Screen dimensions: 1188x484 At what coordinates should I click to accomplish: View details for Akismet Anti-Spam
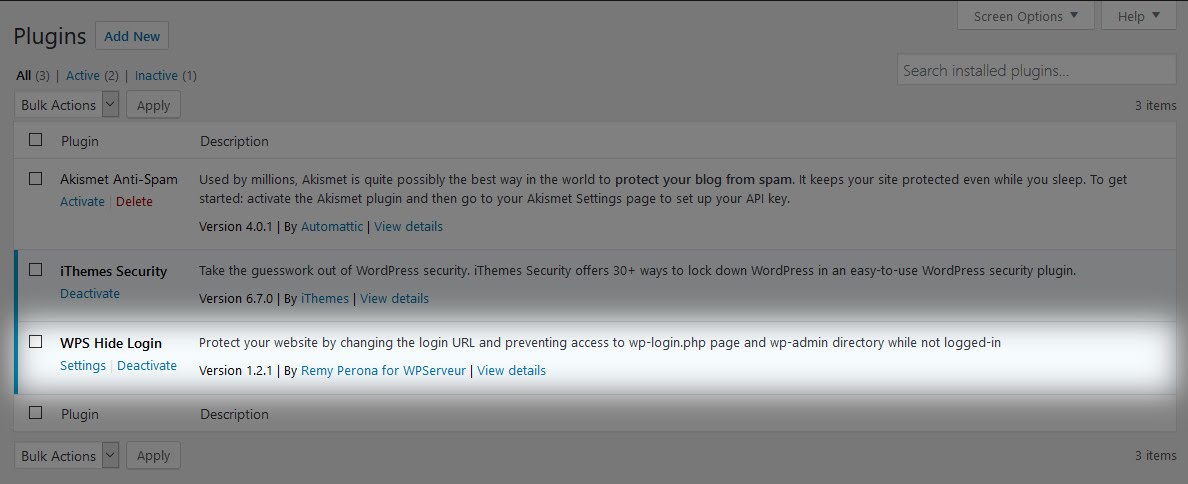point(408,226)
